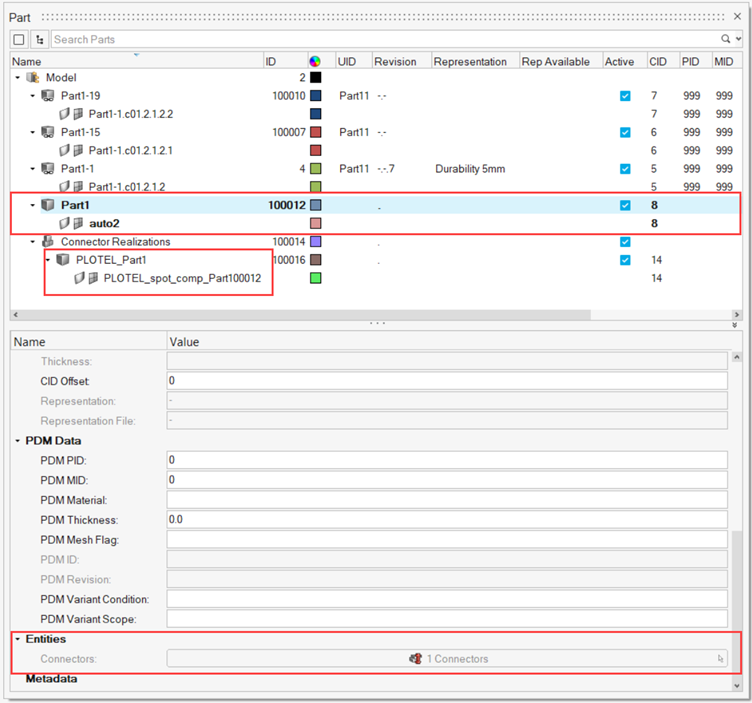
Task: Open the 1 Connectors button
Action: tap(447, 659)
